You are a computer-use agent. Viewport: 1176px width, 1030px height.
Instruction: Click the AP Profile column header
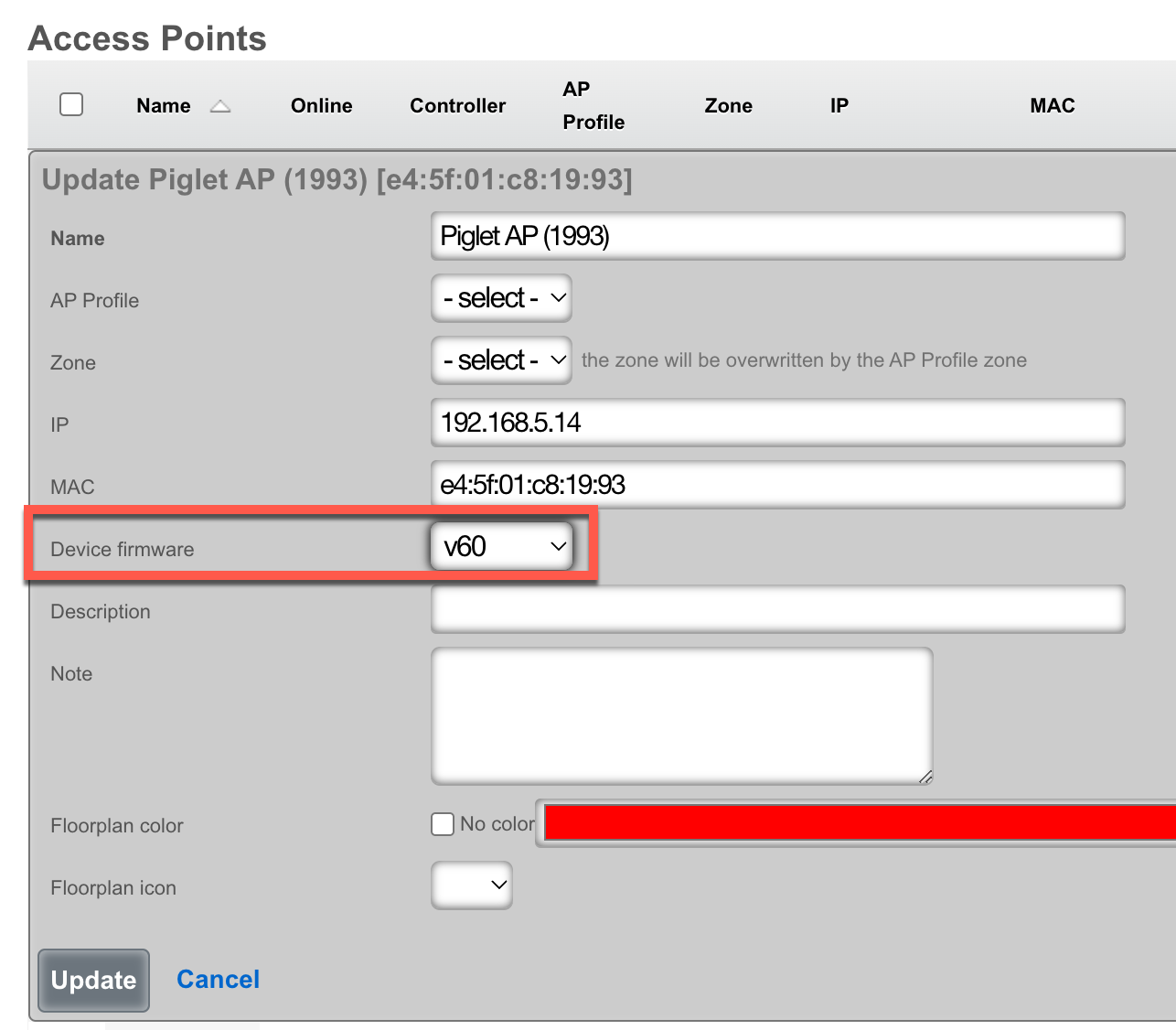click(x=593, y=106)
